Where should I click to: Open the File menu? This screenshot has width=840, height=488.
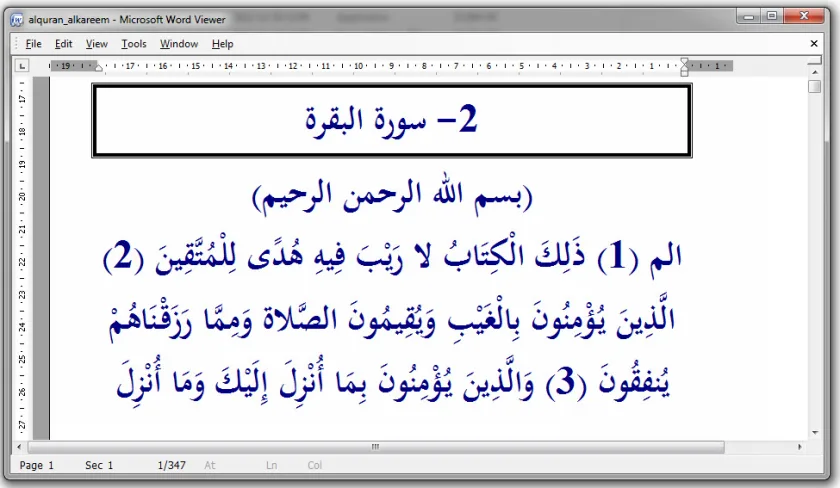pos(33,44)
